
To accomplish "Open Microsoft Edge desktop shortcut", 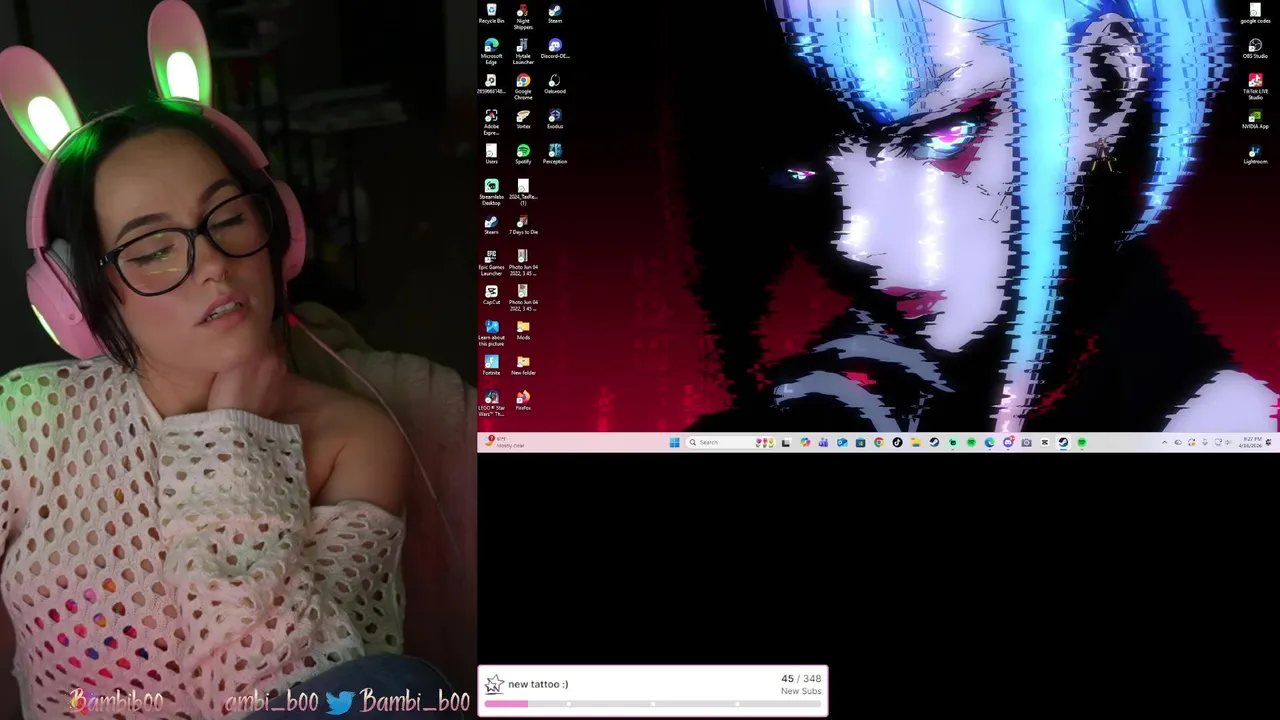I will click(491, 51).
